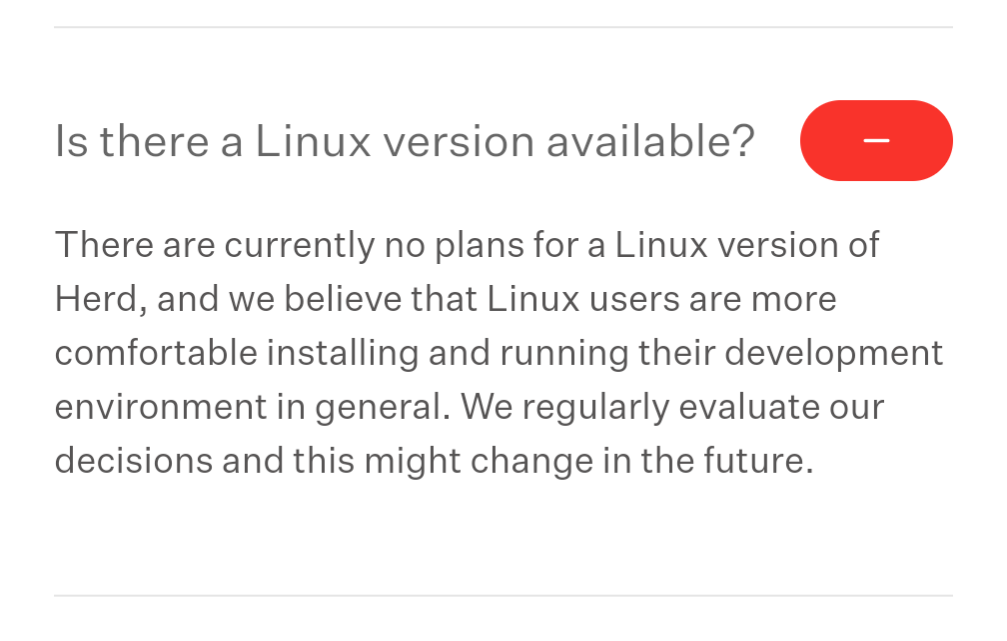Click the word 'available?' in the heading
This screenshot has height=641, width=1007.
pos(650,142)
